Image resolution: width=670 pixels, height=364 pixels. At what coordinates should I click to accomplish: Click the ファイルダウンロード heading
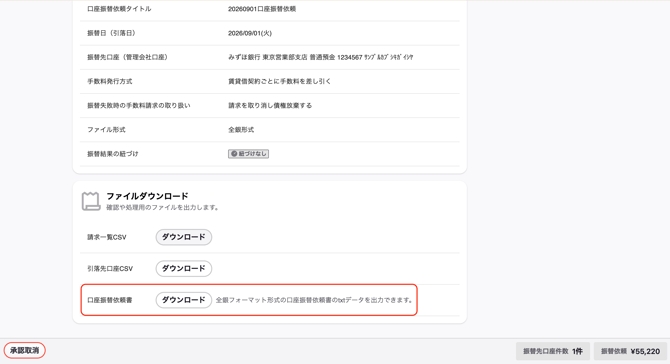click(x=147, y=196)
